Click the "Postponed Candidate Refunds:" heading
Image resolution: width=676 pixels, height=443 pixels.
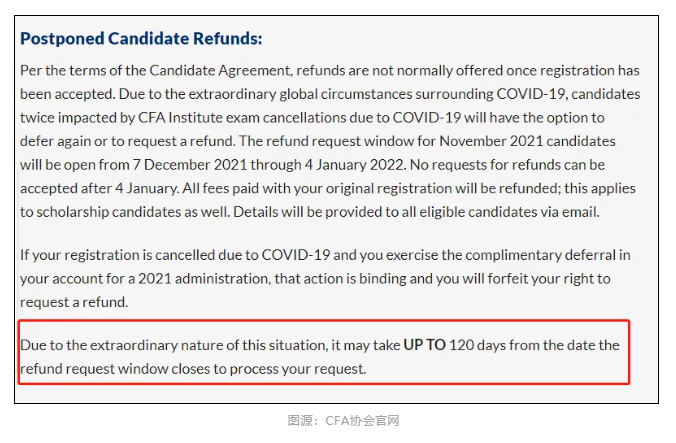point(141,39)
